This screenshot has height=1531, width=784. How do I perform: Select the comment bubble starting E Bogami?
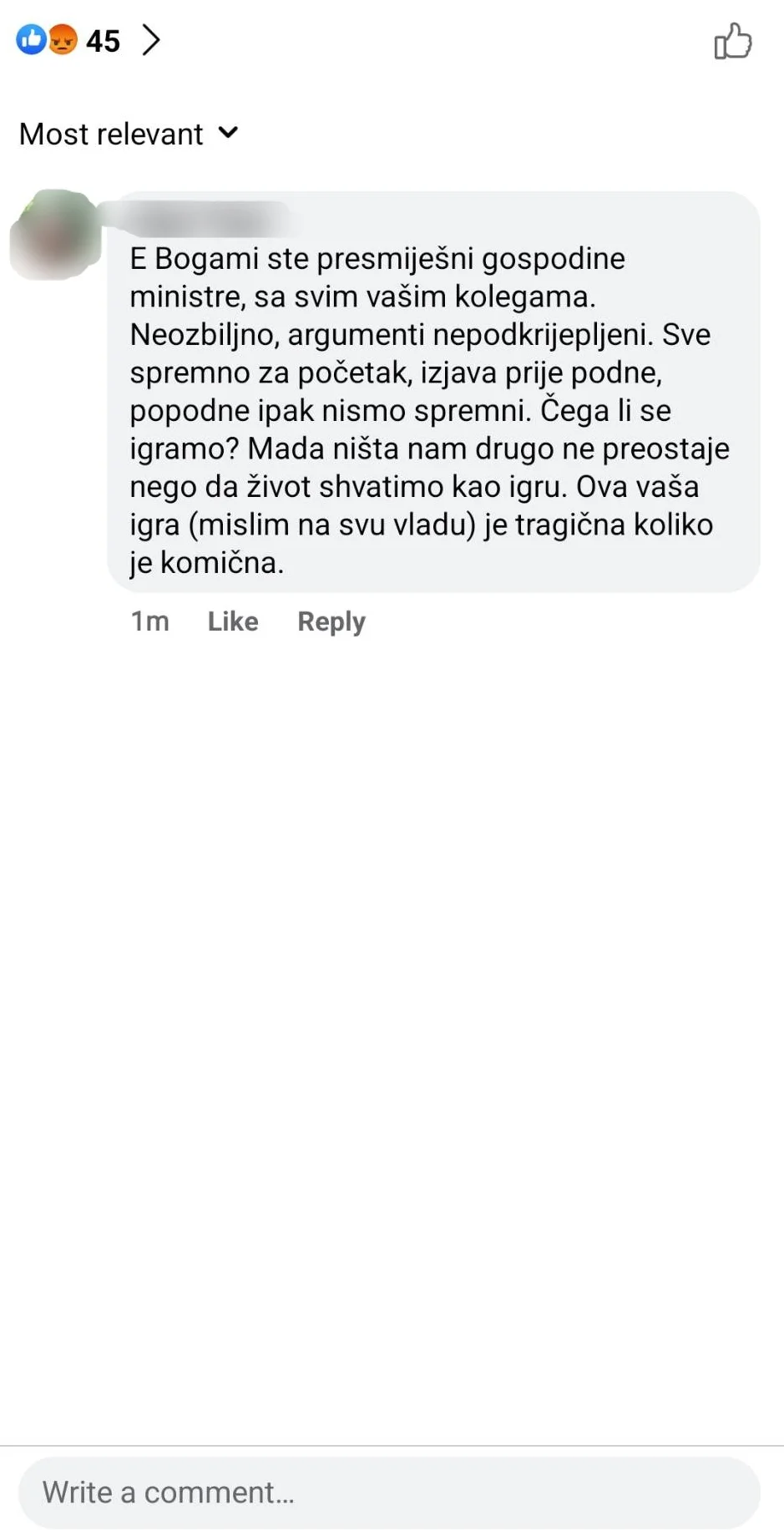tap(433, 392)
